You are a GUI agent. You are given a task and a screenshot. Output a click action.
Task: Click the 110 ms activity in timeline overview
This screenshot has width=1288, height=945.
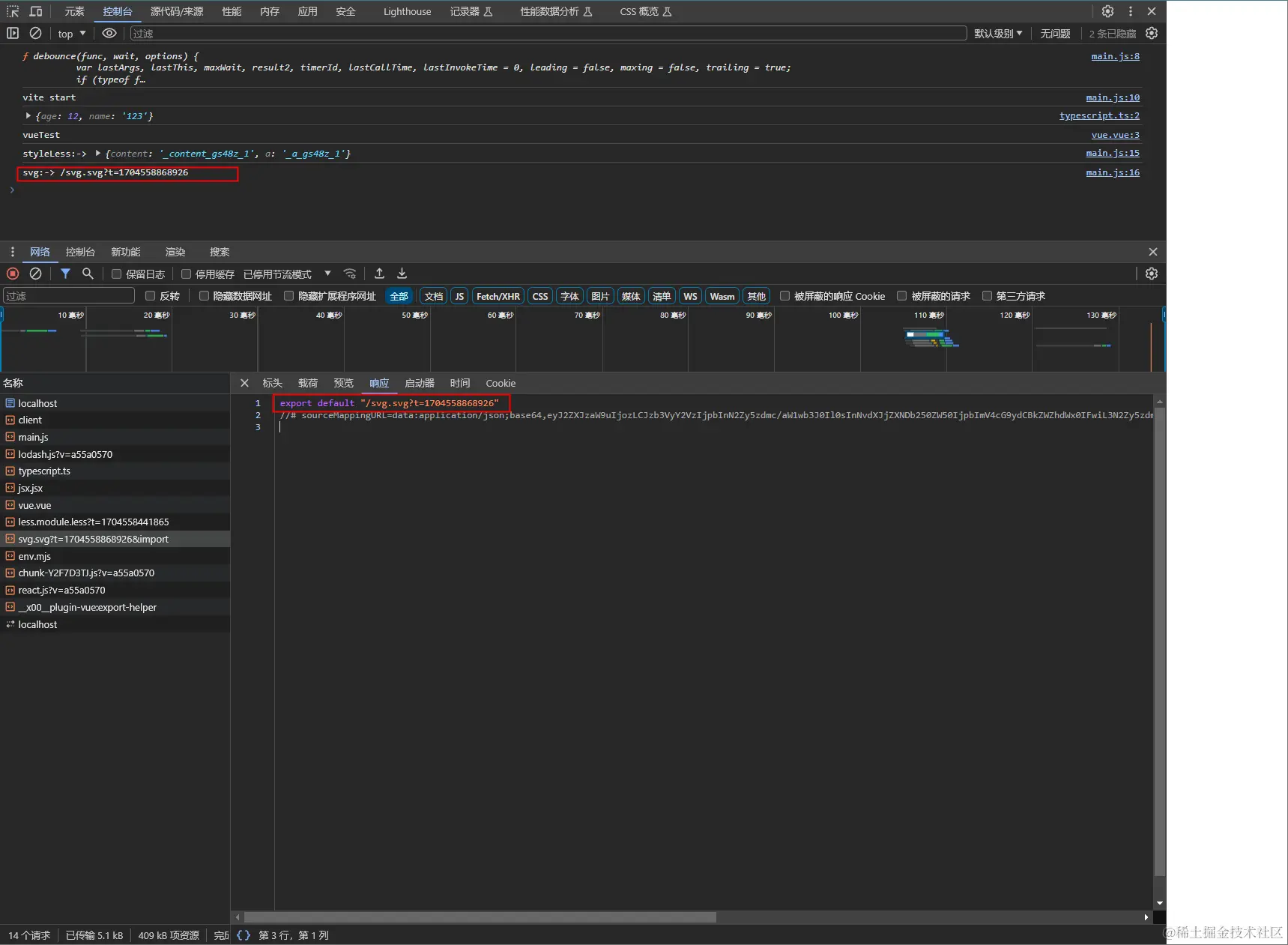(931, 339)
